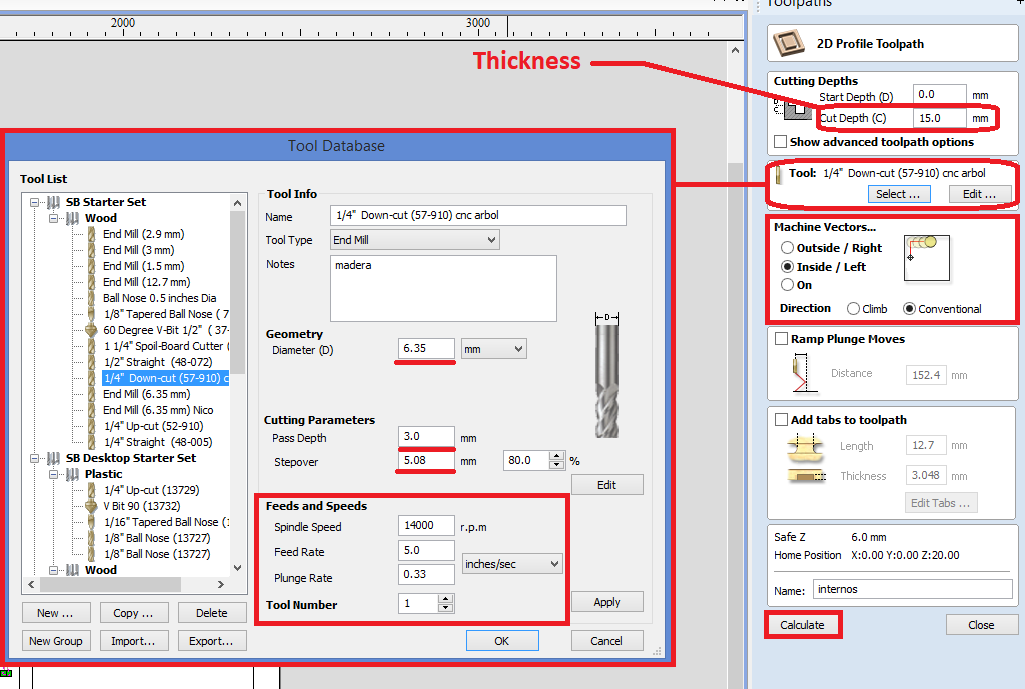Collapse SB Starter Set tree node
The height and width of the screenshot is (689, 1025).
[x=35, y=203]
